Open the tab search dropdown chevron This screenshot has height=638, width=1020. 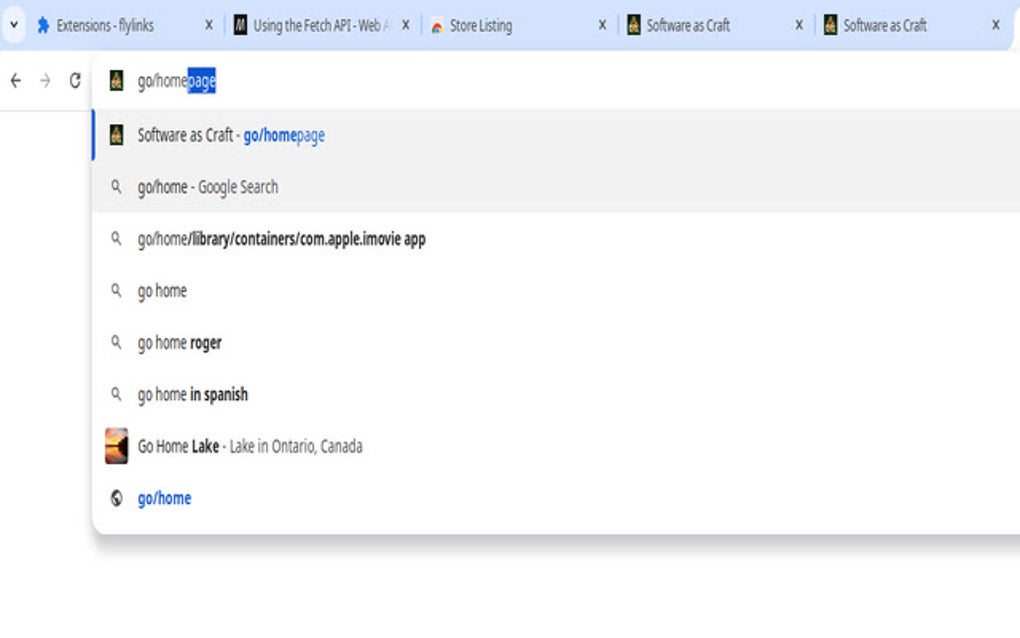[13, 25]
